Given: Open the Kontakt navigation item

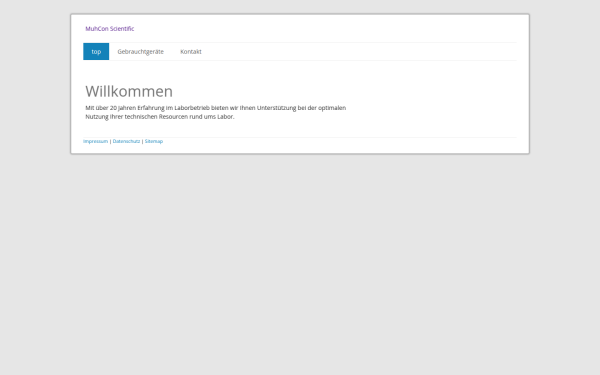Looking at the screenshot, I should click(191, 51).
